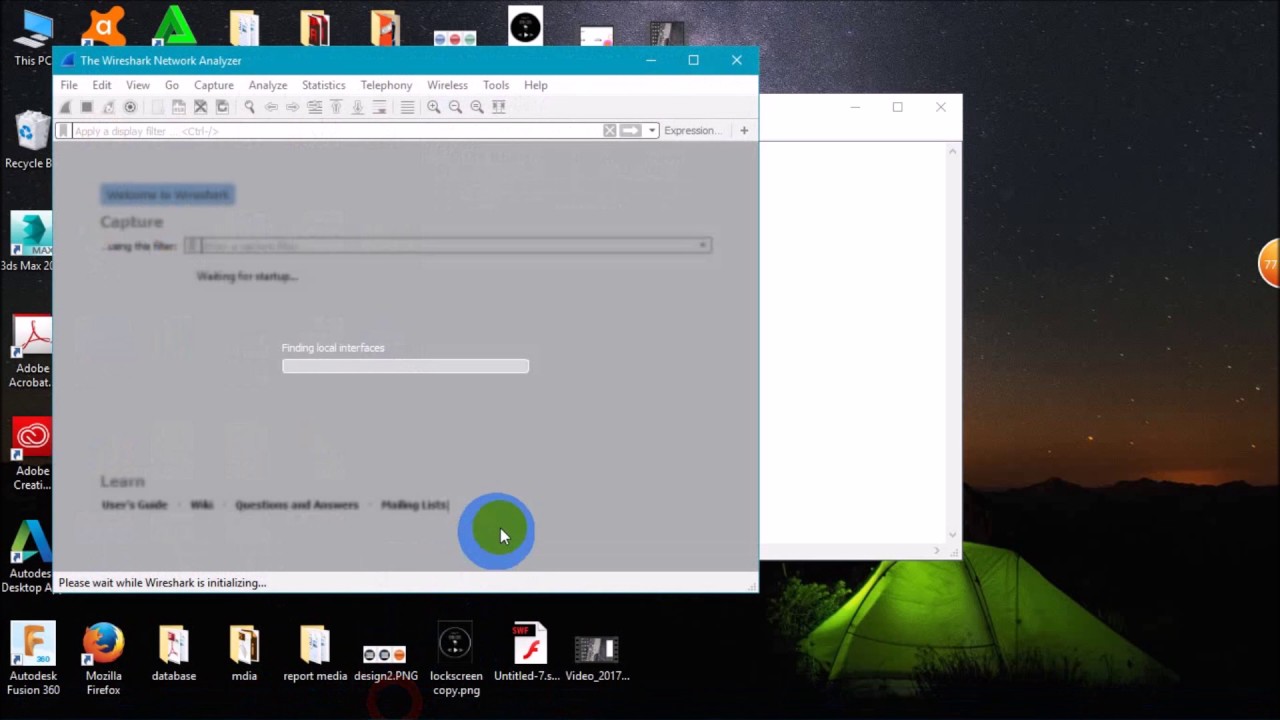1280x720 pixels.
Task: Reload this capture file icon
Action: coord(222,107)
